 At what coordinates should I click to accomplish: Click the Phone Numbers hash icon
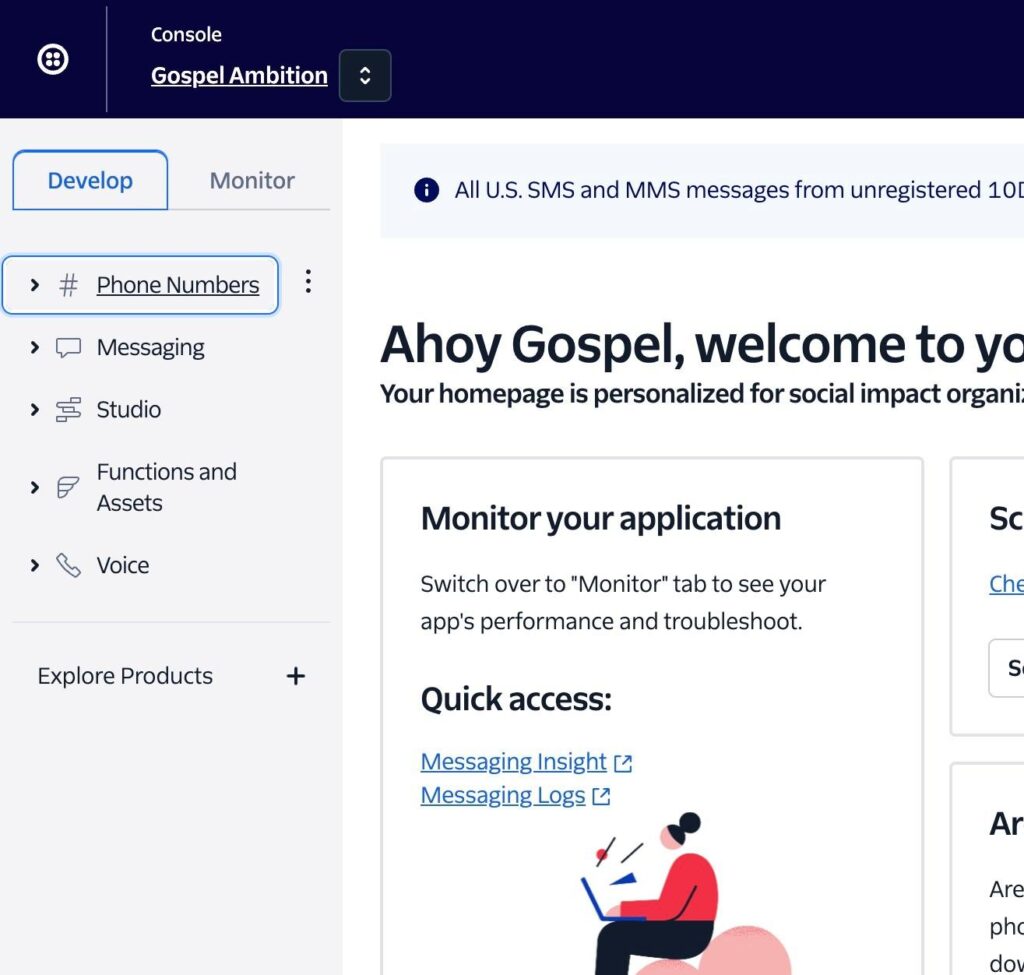pyautogui.click(x=68, y=286)
